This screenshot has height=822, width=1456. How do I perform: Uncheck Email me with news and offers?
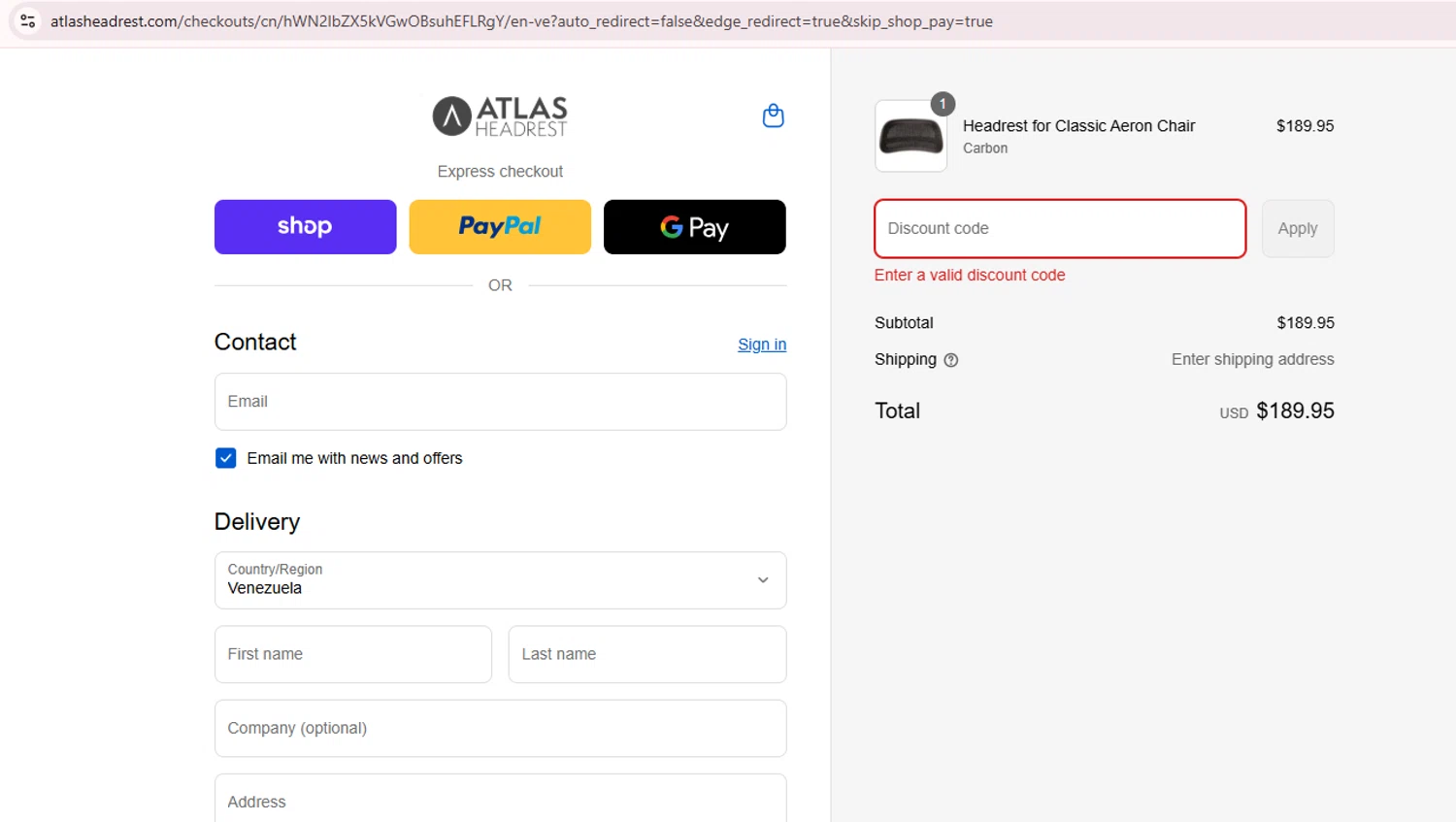click(226, 458)
